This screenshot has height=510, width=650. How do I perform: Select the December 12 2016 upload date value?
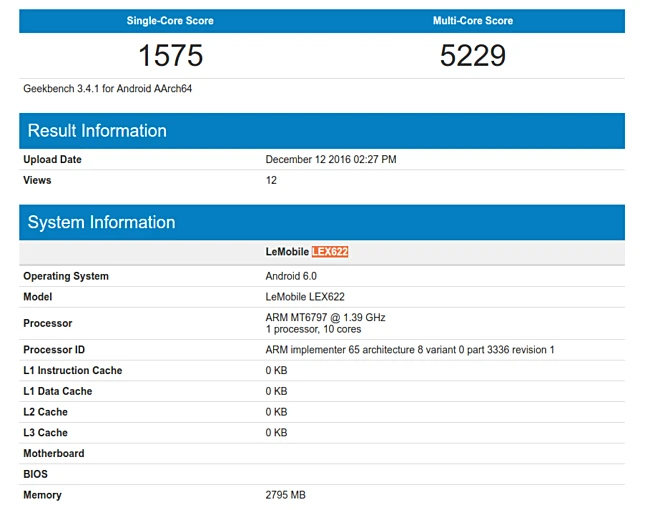click(331, 160)
